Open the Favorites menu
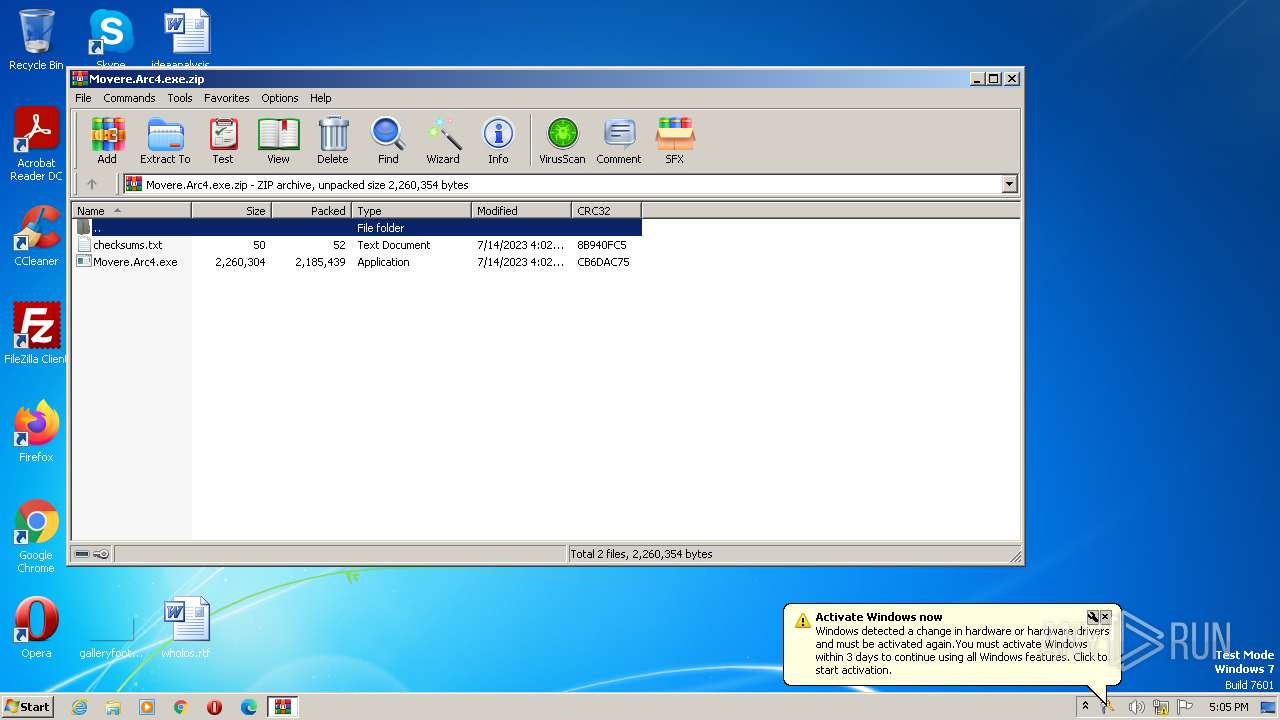Screen dimensions: 1280x720 pos(227,98)
